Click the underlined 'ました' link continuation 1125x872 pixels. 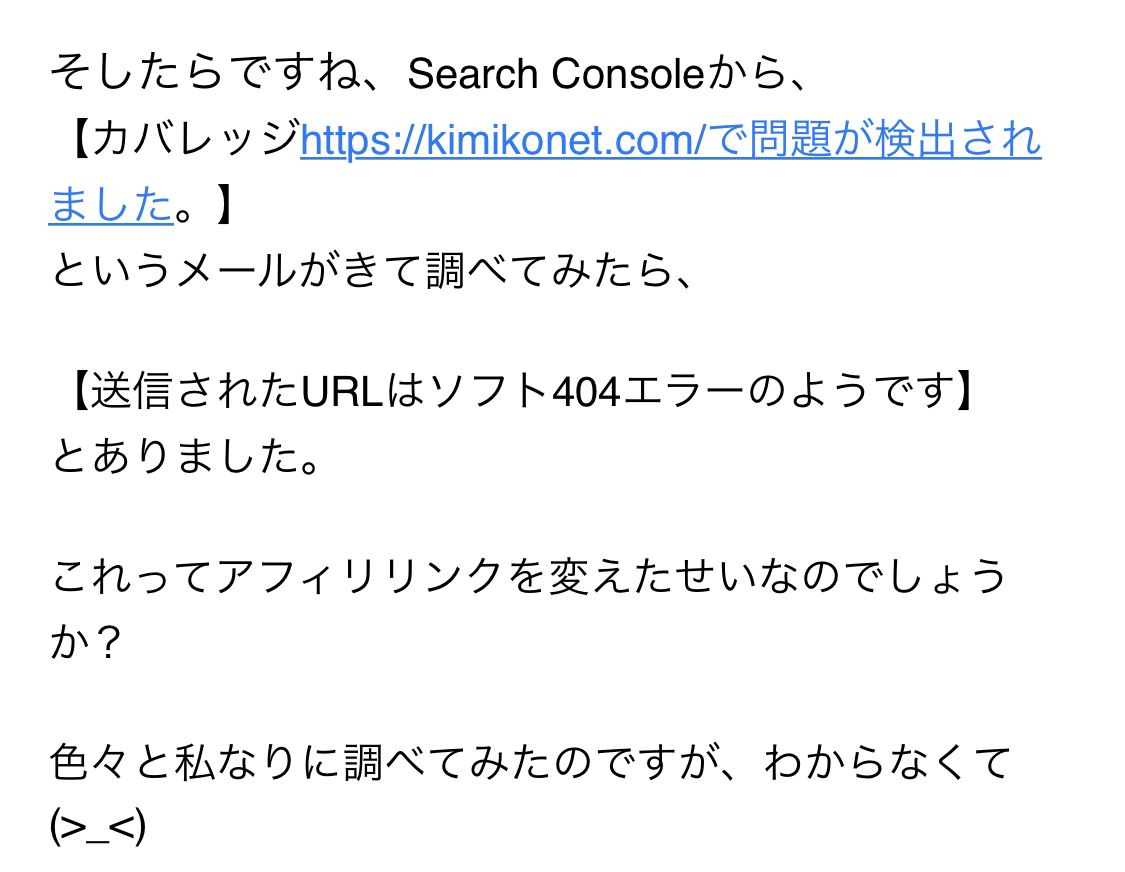[111, 204]
